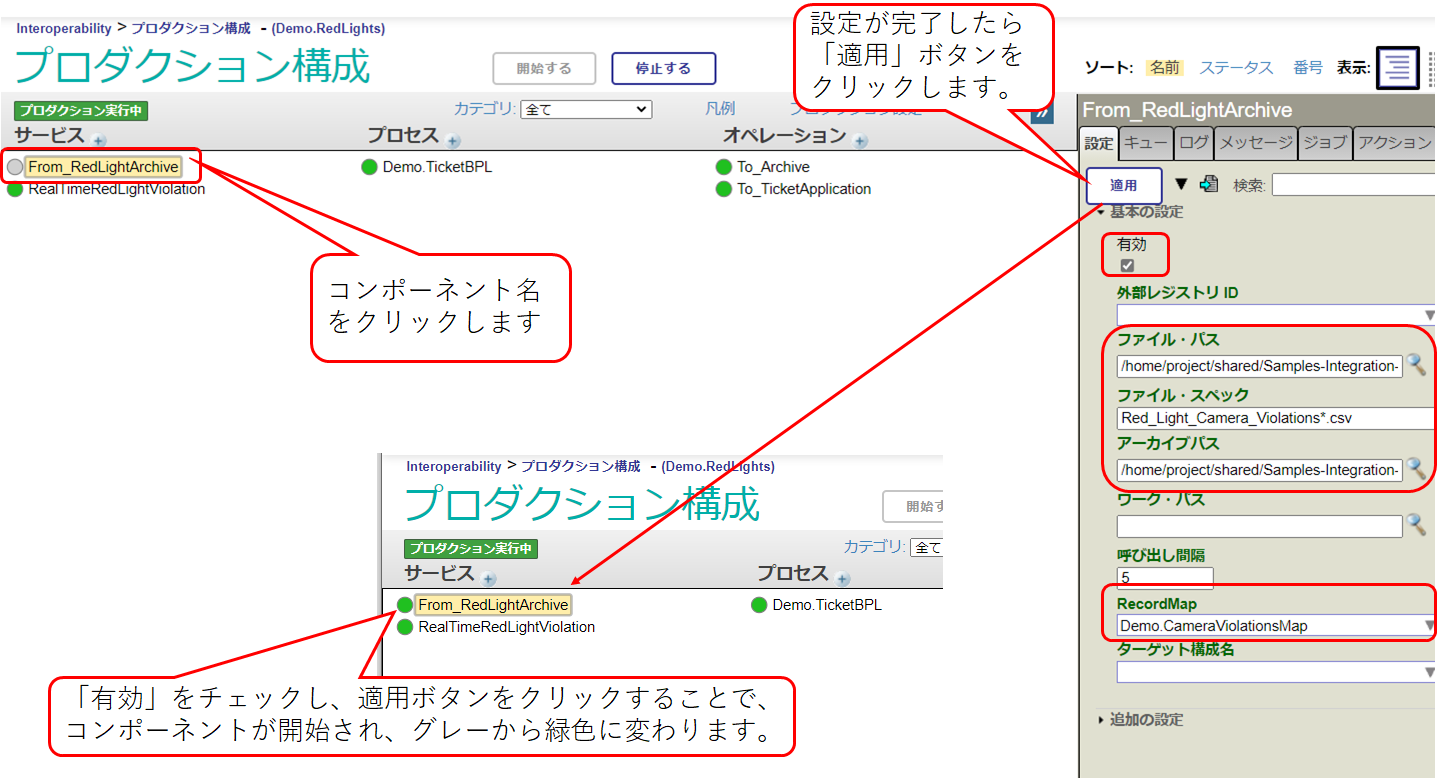Uncheck the 有効 (enabled) checkbox
The image size is (1437, 778).
[1127, 265]
